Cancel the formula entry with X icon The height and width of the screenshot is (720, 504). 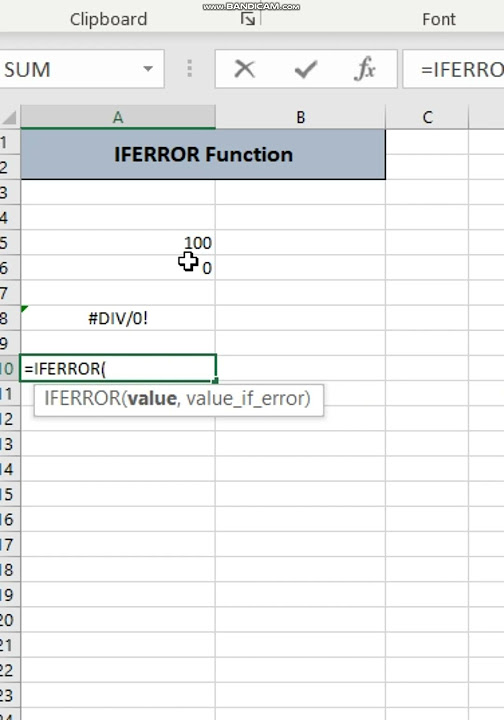[x=244, y=69]
